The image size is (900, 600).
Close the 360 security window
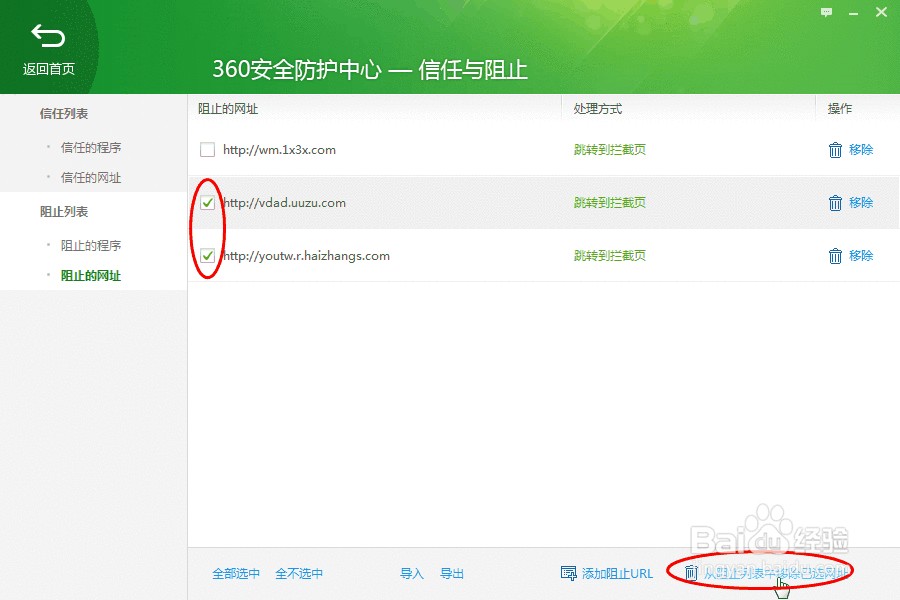tap(882, 12)
